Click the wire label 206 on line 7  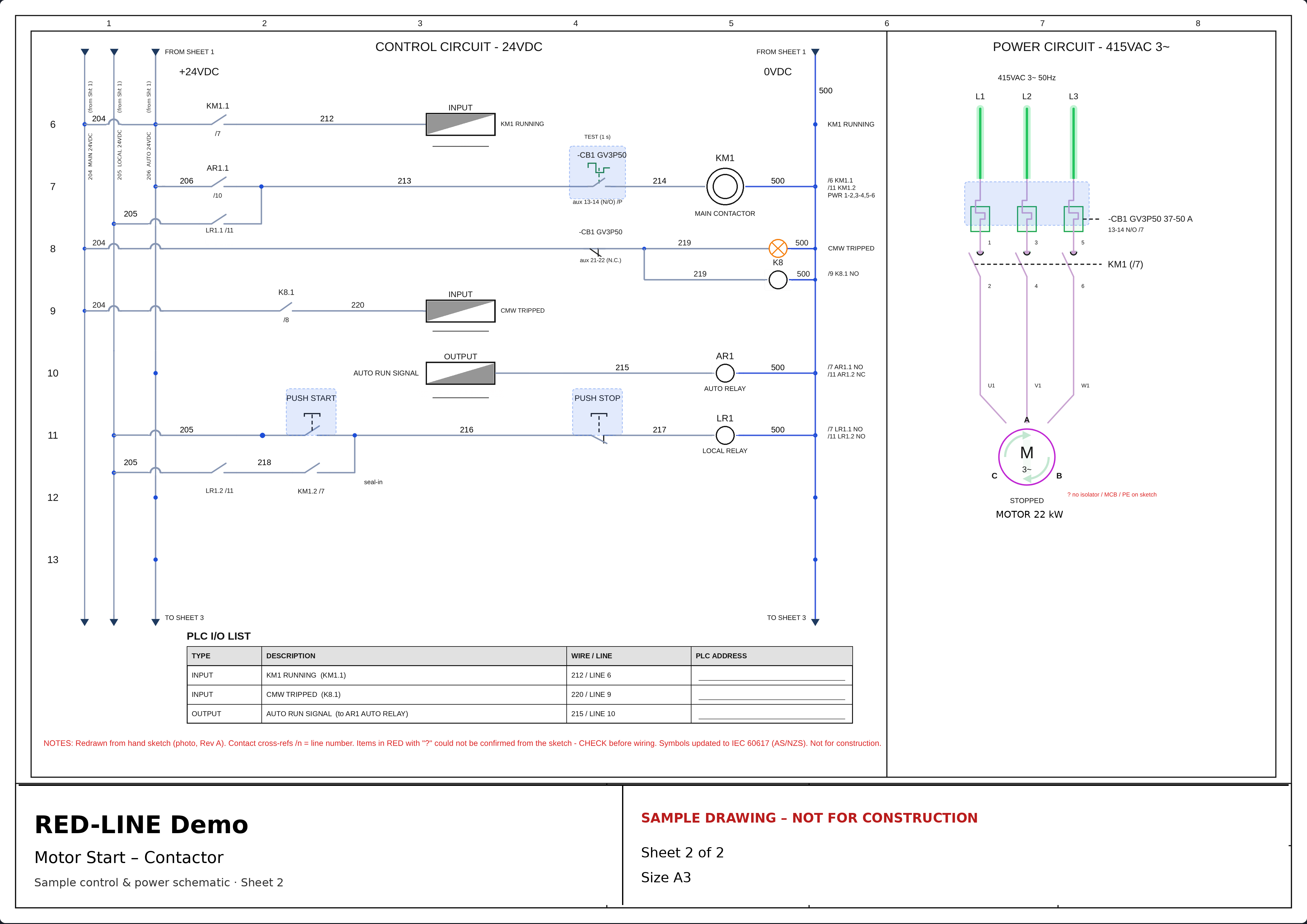click(x=186, y=181)
